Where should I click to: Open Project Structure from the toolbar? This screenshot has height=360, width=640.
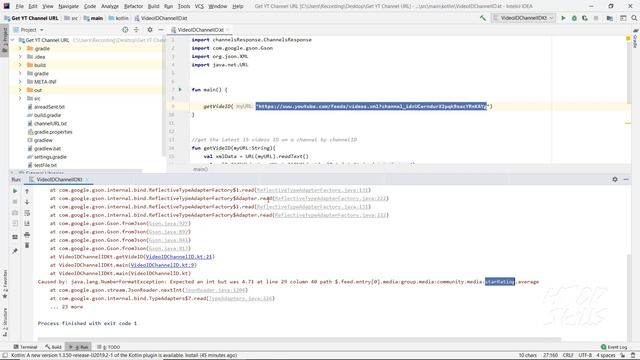click(x=609, y=18)
